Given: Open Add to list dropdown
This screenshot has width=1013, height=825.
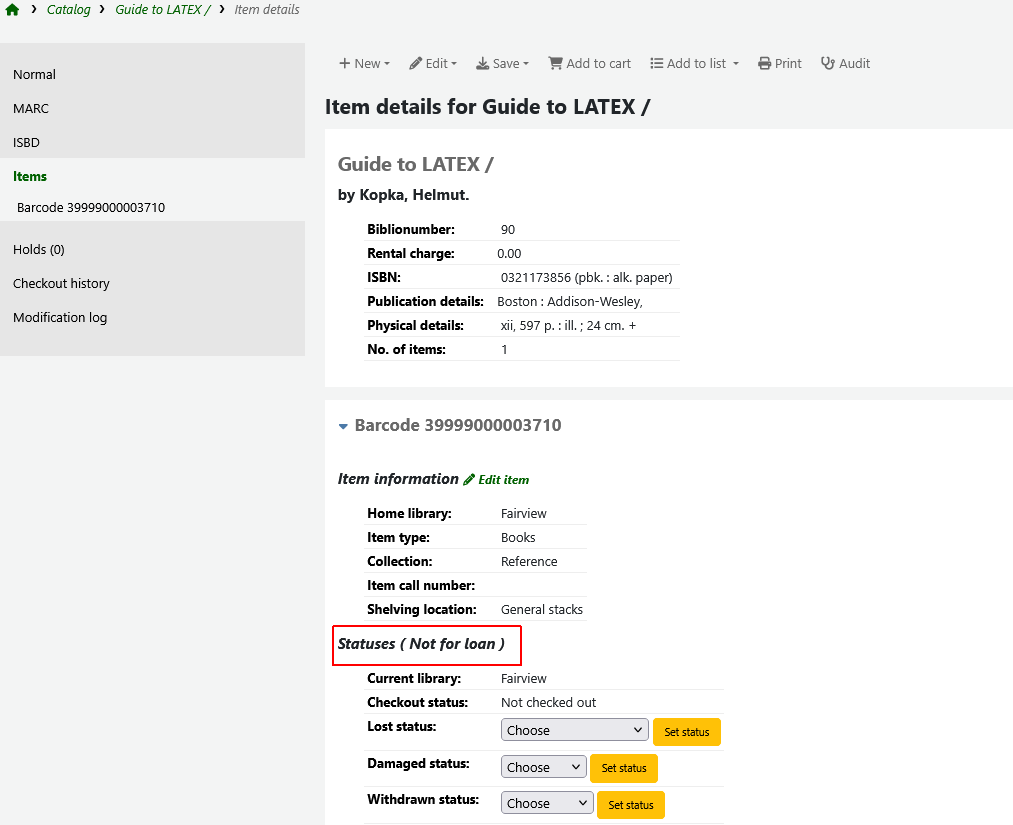Looking at the screenshot, I should 694,63.
